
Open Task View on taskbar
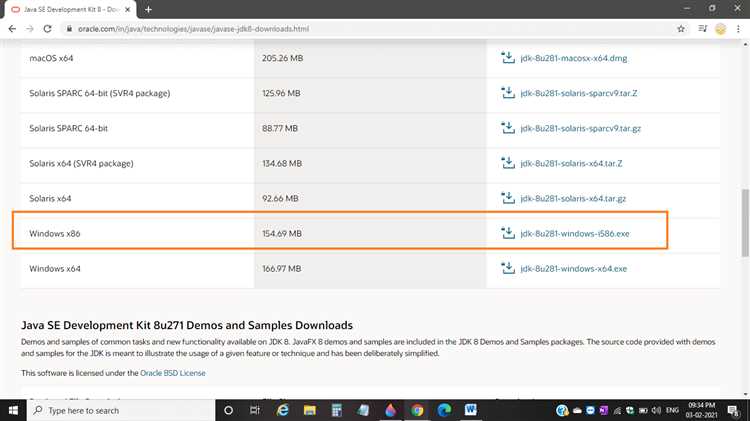click(255, 410)
